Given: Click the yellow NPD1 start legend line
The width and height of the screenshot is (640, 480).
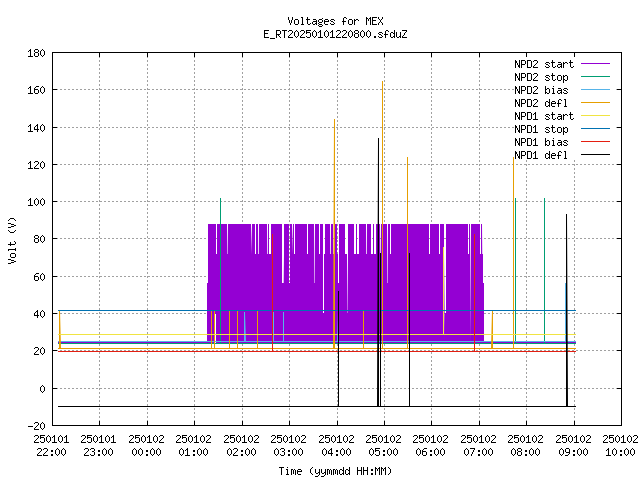Looking at the screenshot, I should pos(595,116).
